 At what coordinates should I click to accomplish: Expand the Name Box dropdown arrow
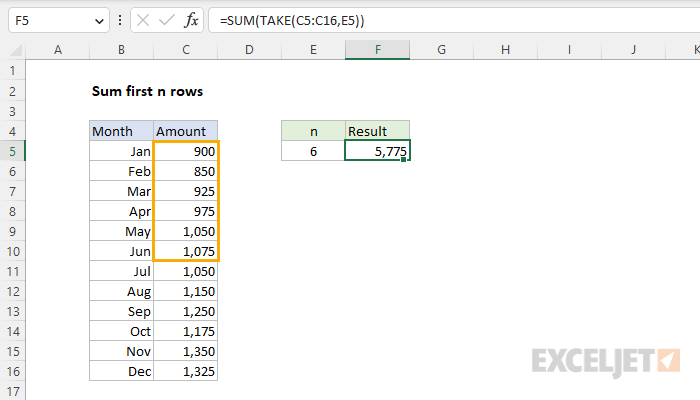[99, 21]
